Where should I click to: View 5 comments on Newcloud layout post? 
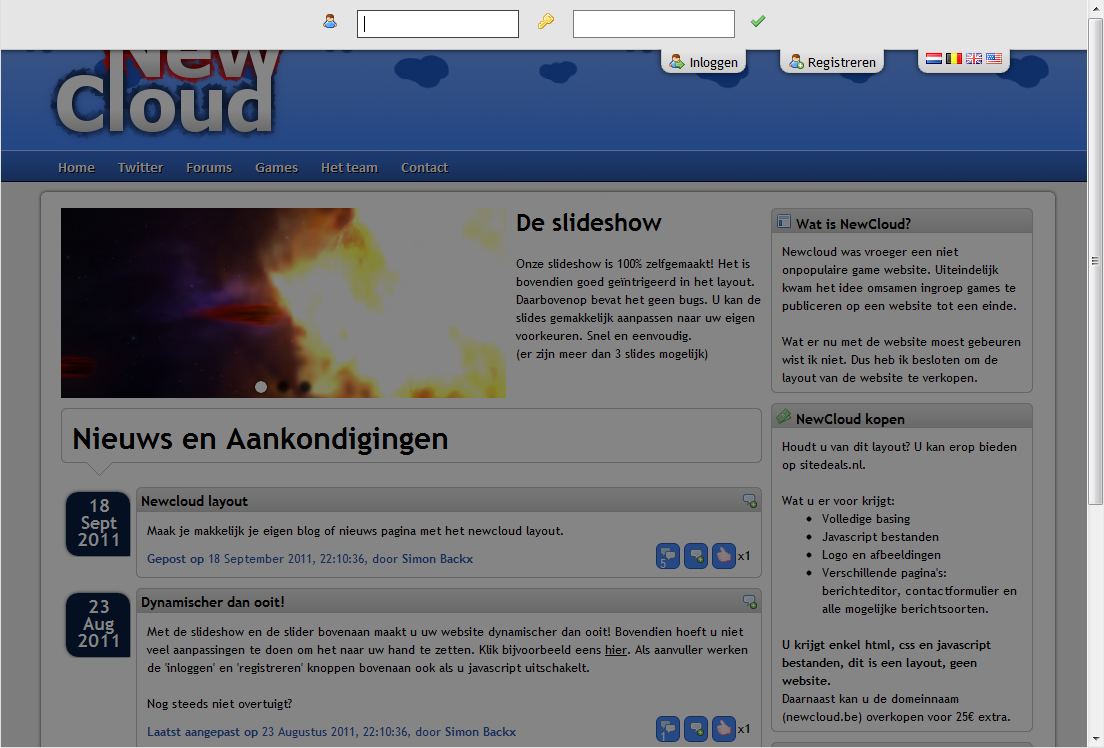667,556
